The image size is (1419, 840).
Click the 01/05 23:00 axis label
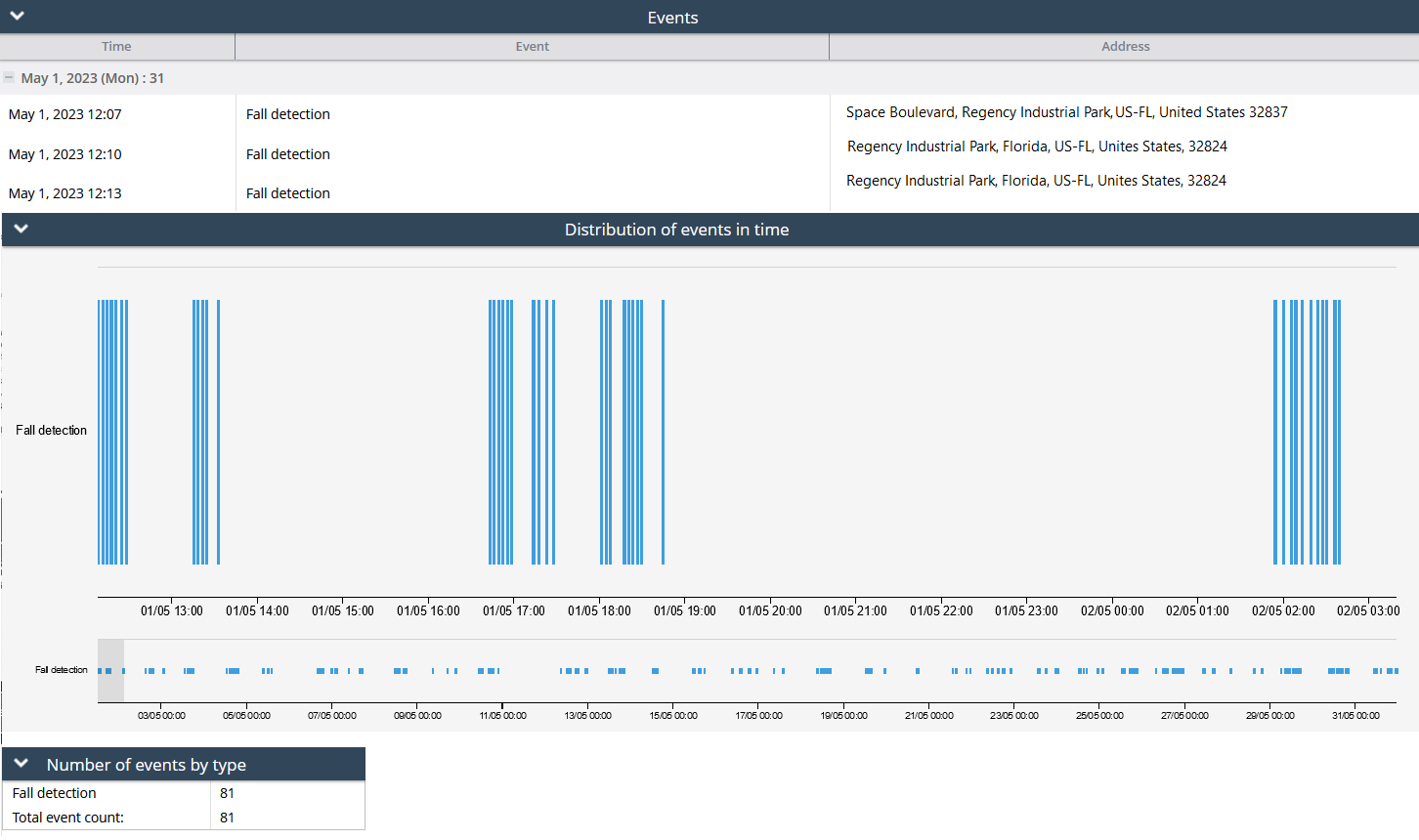(x=1026, y=610)
